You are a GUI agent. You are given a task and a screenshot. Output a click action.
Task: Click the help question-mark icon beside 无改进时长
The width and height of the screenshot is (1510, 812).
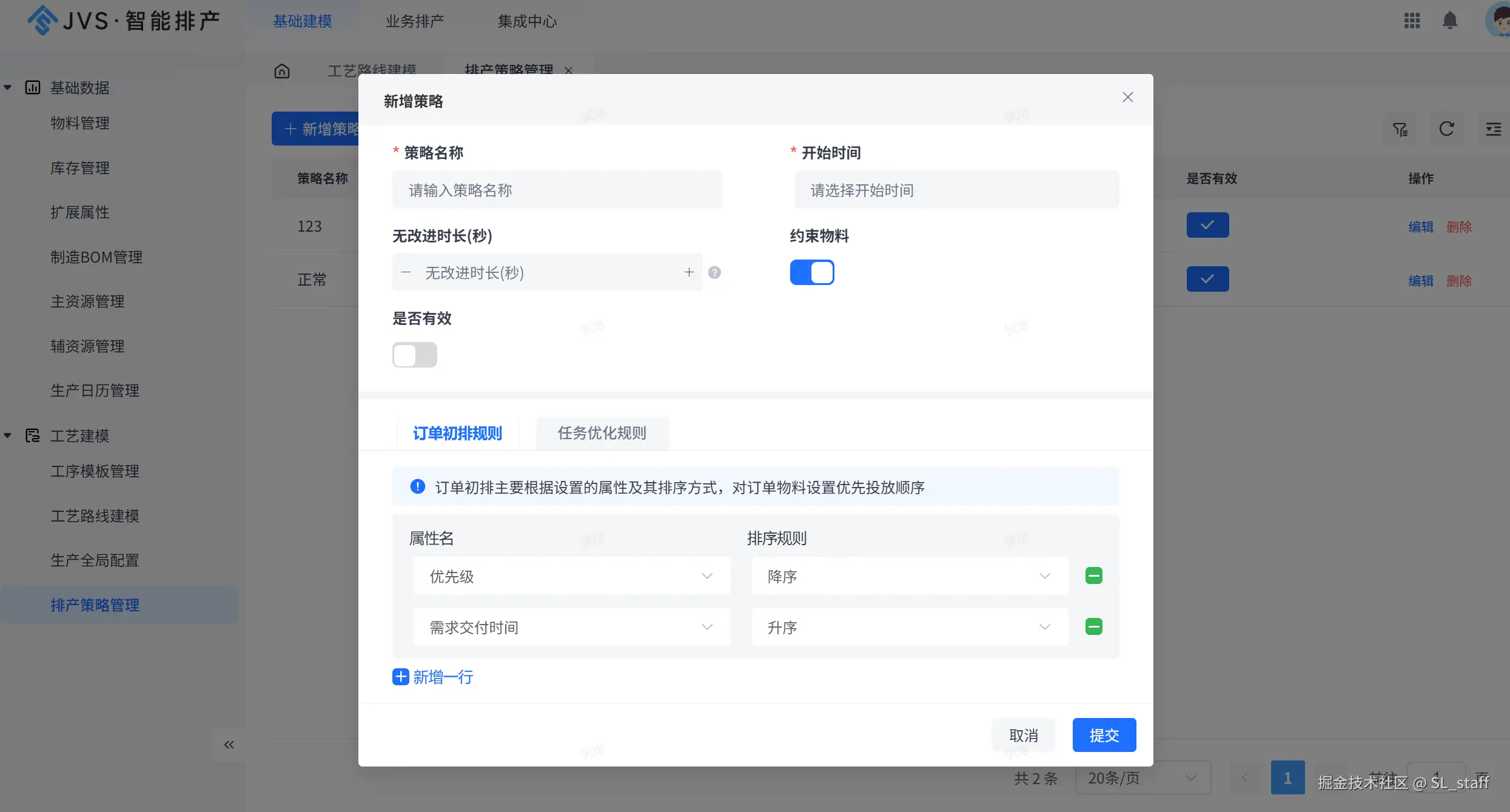pos(714,273)
